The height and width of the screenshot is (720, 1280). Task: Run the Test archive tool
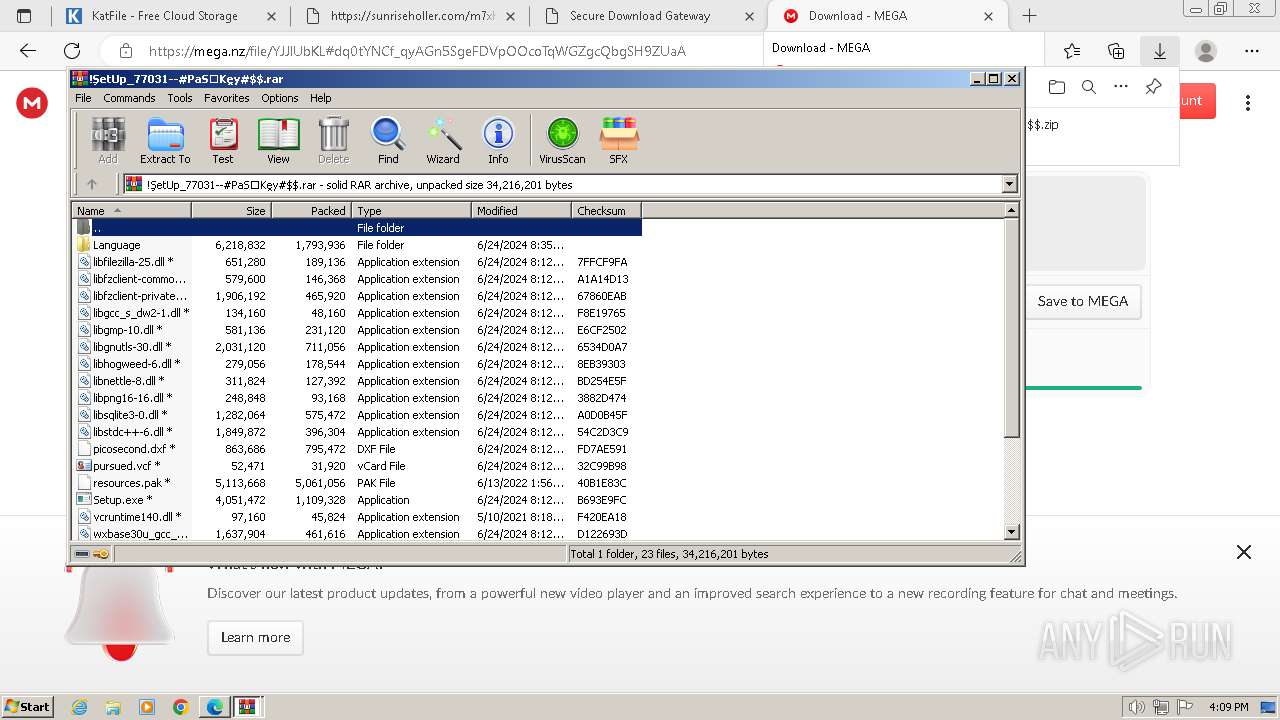coord(223,141)
